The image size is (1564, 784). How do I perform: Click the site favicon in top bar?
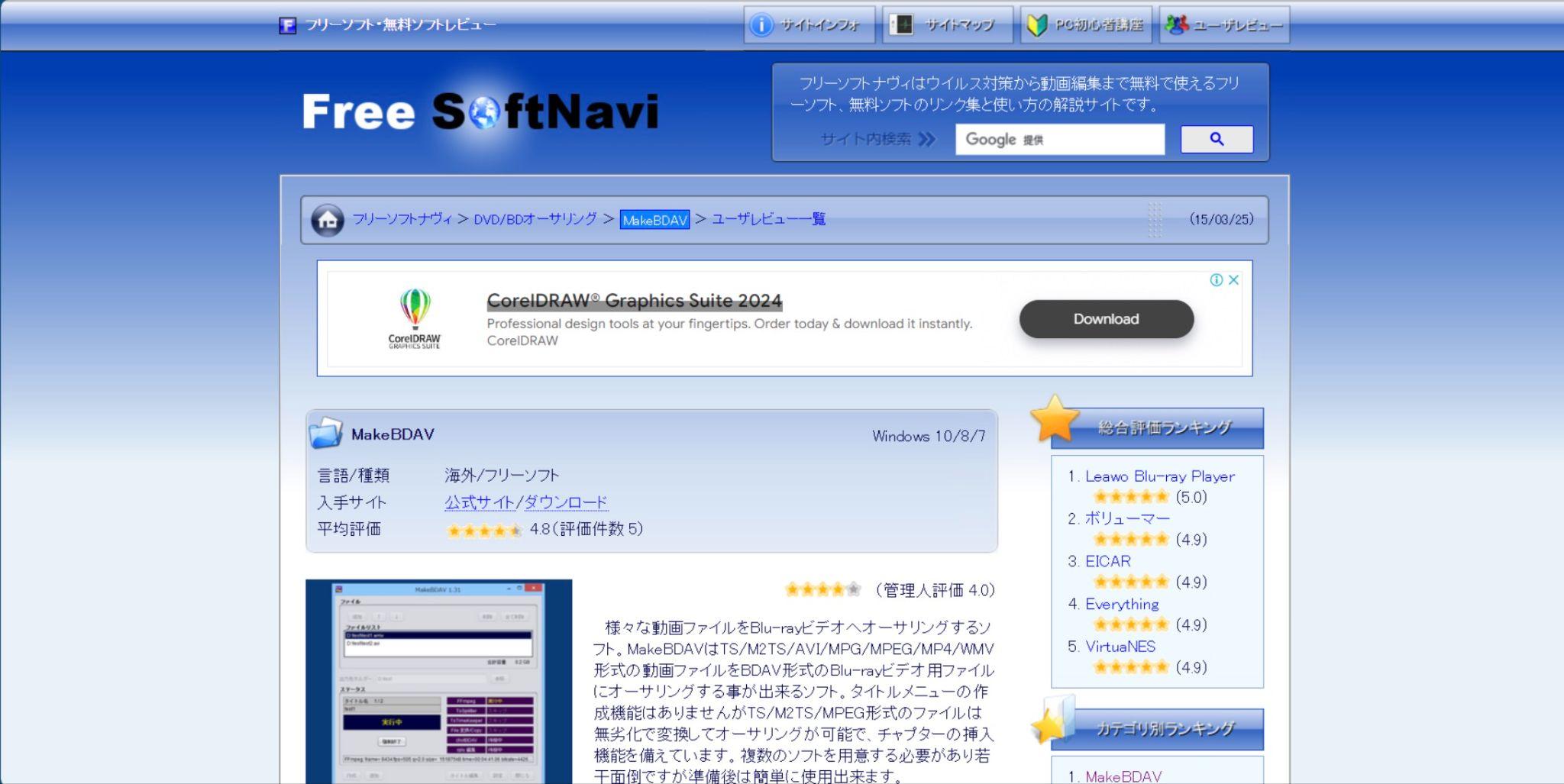(288, 25)
